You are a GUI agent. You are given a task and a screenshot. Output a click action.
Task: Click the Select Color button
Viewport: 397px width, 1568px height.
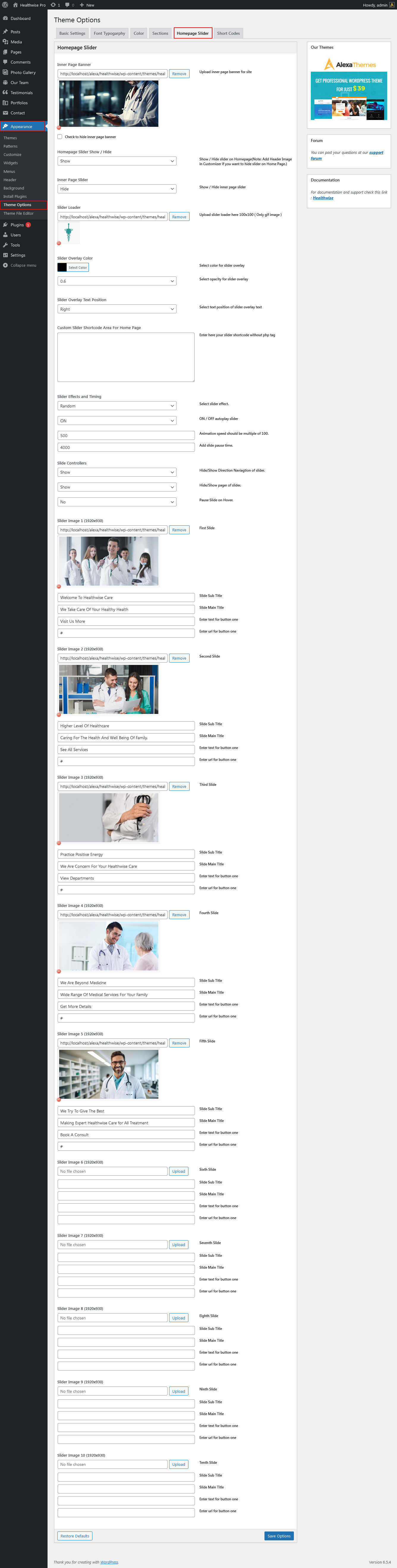click(77, 267)
